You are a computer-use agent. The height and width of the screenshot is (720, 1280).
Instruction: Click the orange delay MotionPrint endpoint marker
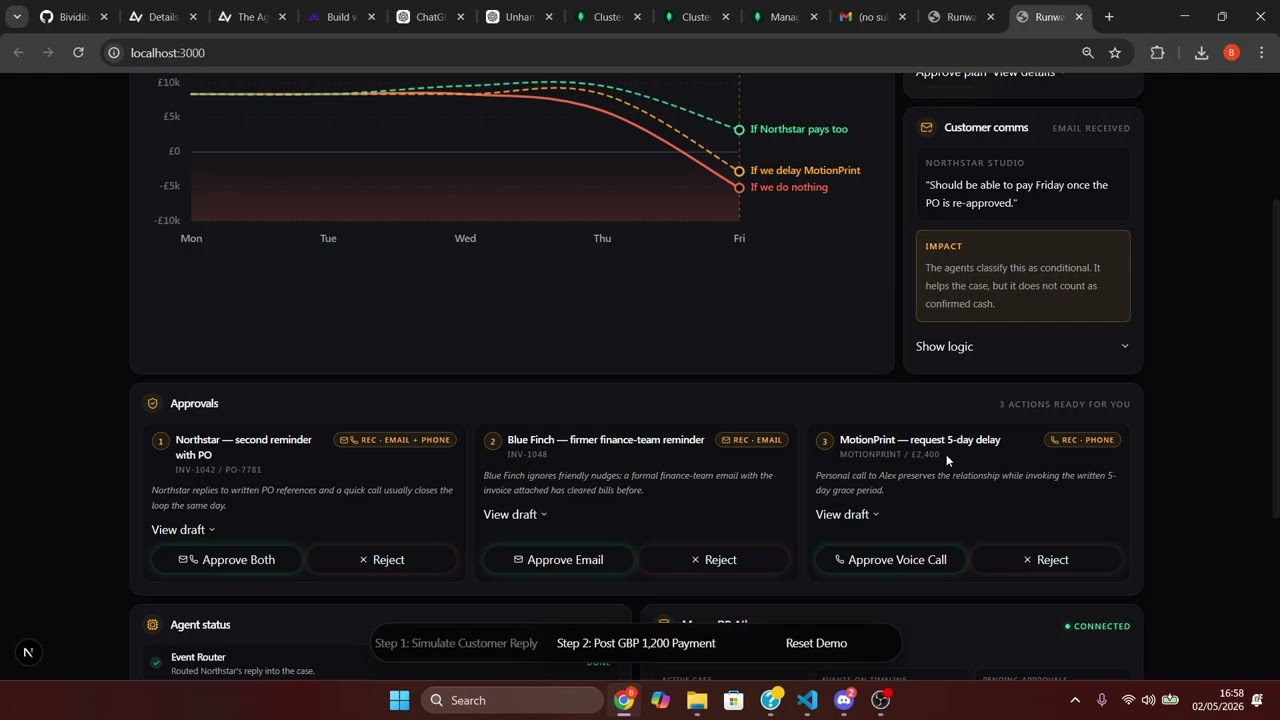coord(739,171)
